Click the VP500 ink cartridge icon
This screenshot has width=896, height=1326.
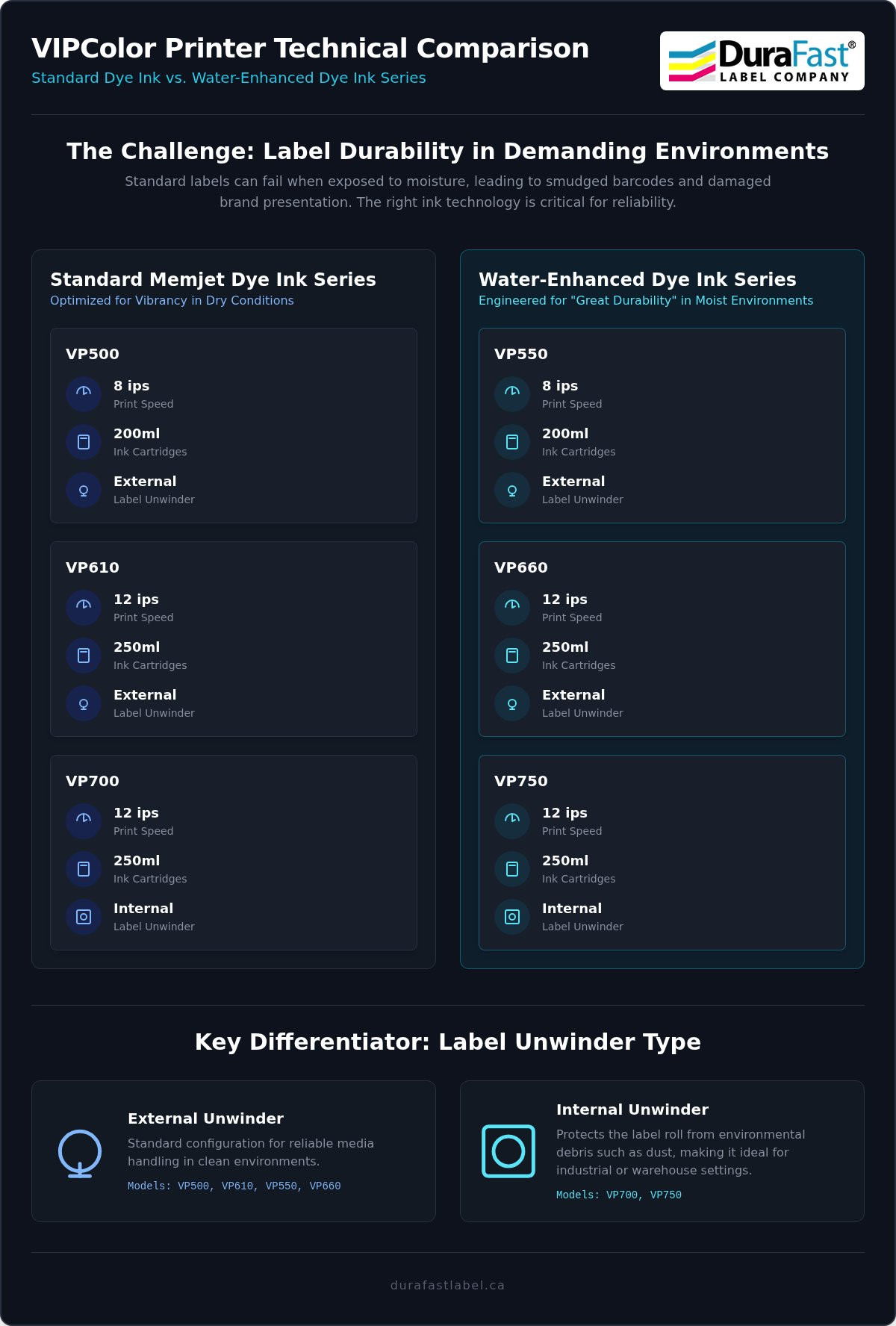(x=84, y=442)
